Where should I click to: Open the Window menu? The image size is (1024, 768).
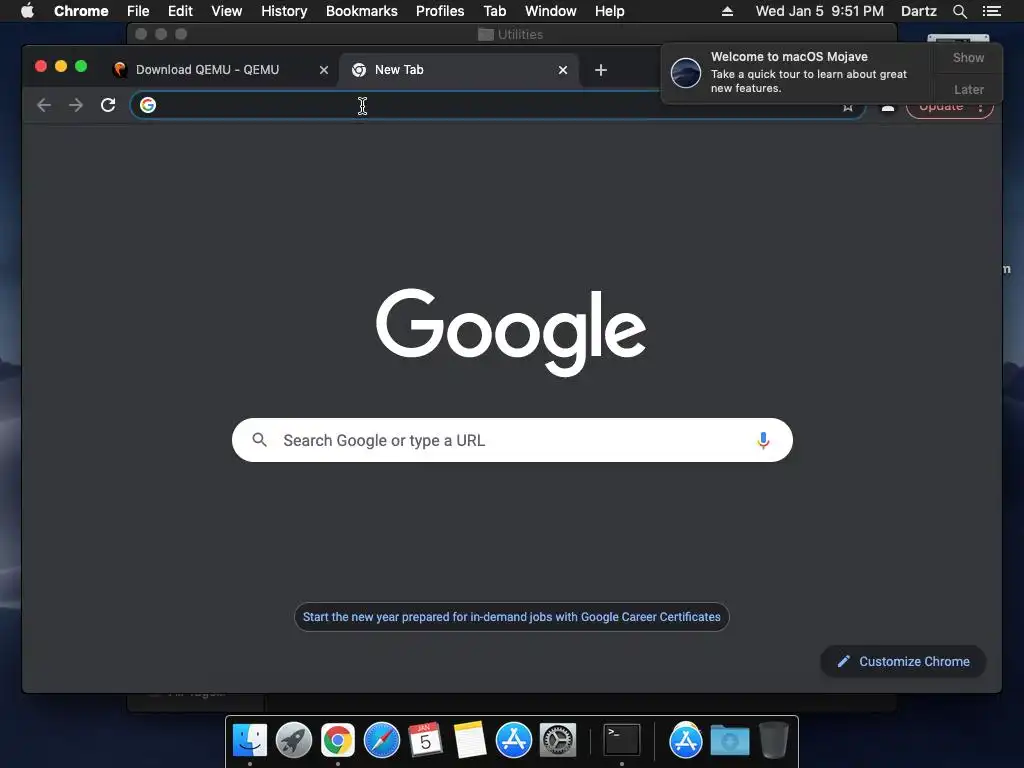click(551, 11)
